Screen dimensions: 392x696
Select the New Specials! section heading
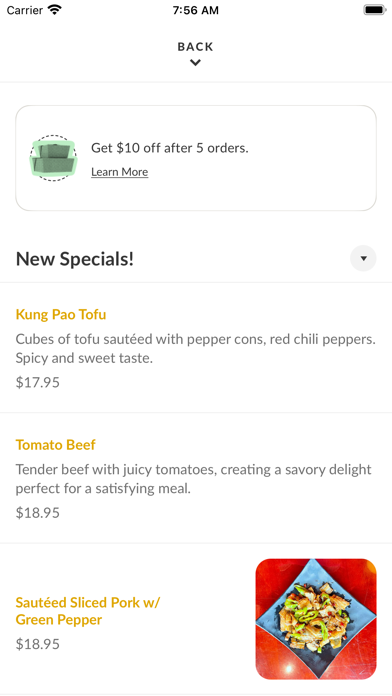pos(75,259)
